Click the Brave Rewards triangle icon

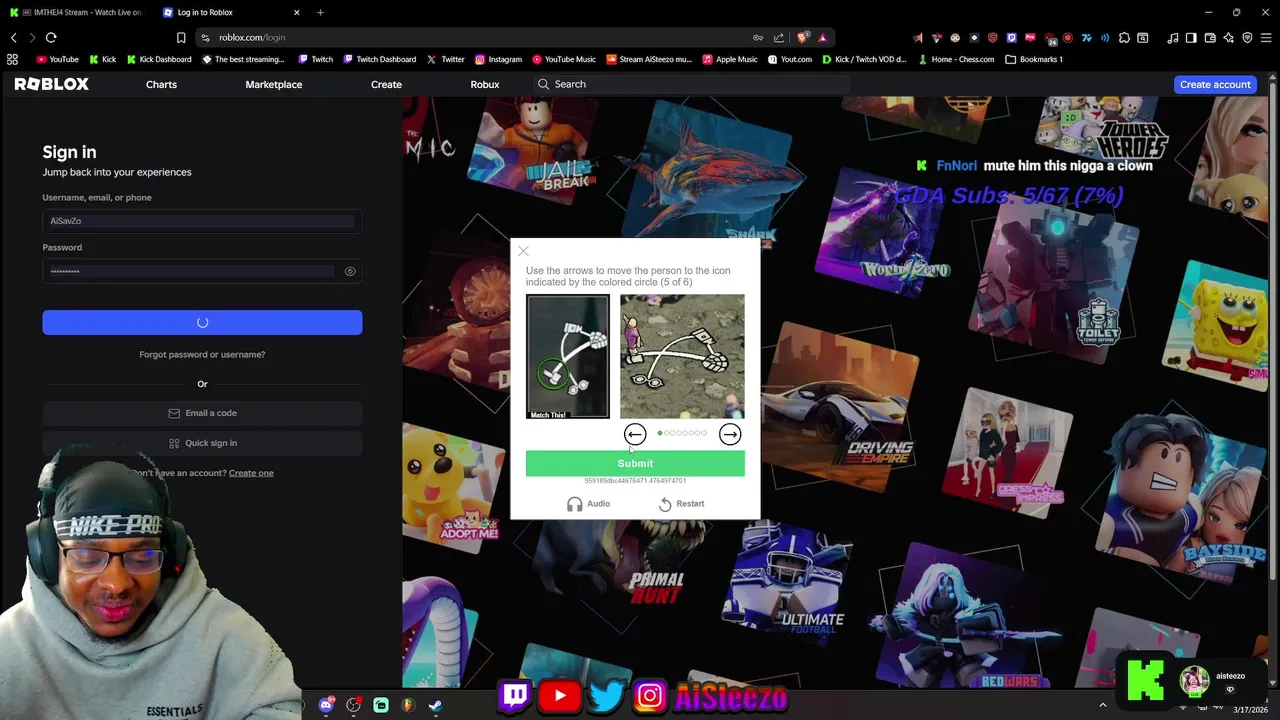click(x=822, y=37)
